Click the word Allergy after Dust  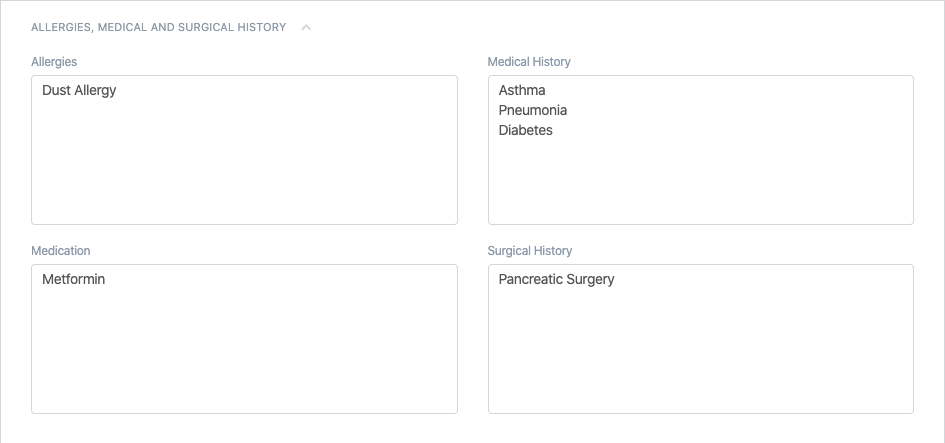click(96, 90)
